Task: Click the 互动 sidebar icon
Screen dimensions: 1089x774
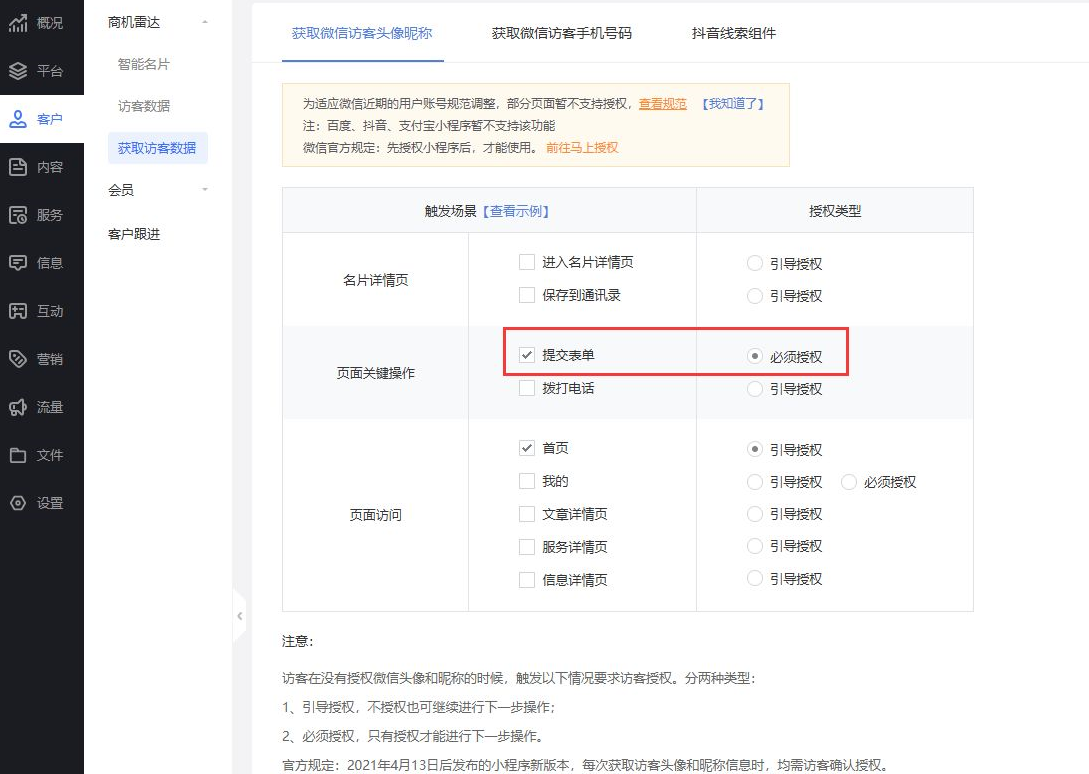Action: click(x=18, y=311)
